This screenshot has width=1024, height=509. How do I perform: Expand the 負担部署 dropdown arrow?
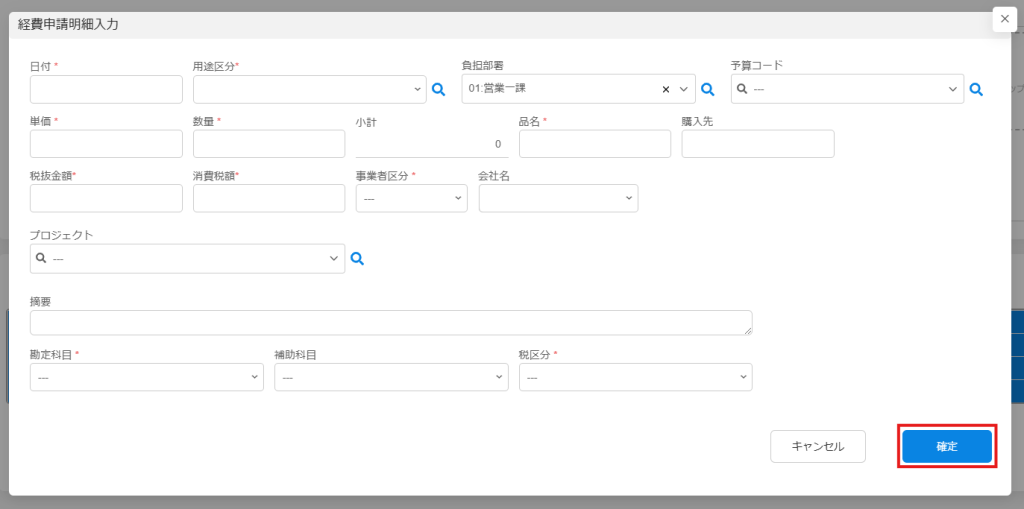[684, 90]
